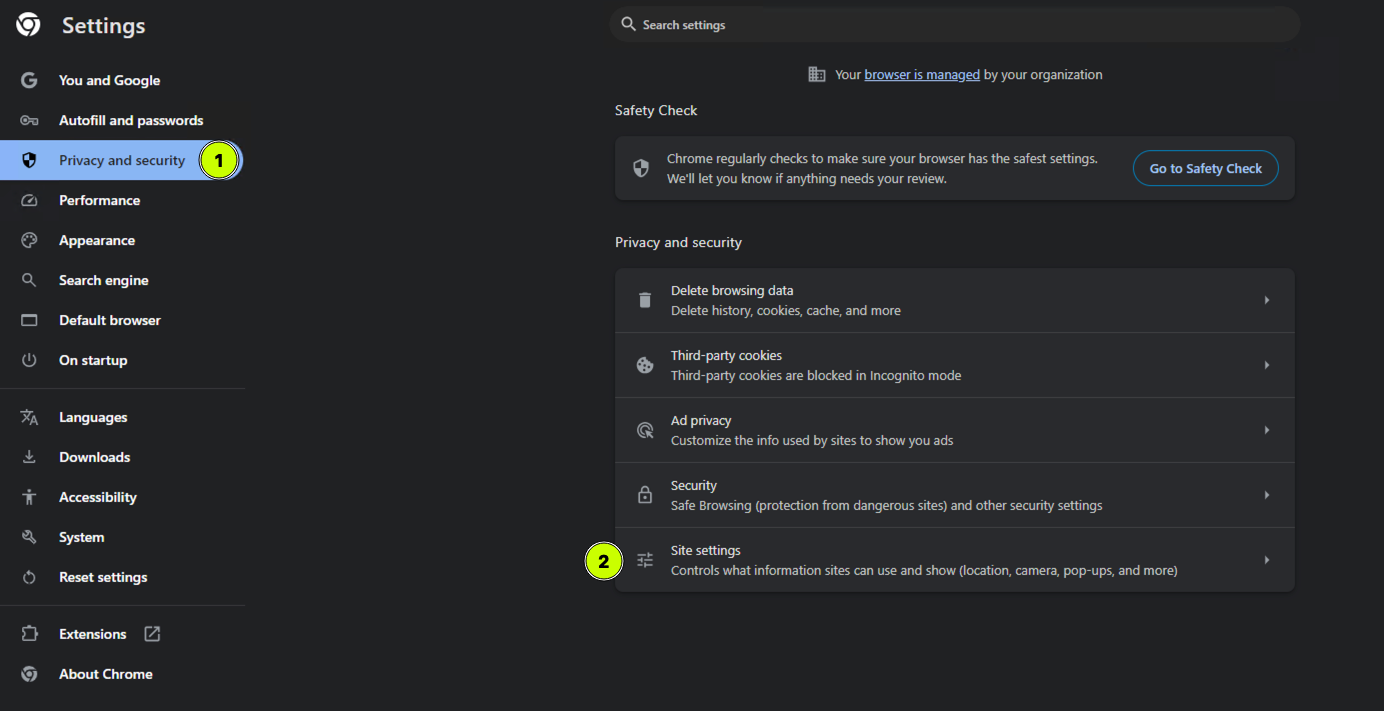
Task: Click 'Delete history, cookies, cache, and more' text
Action: (786, 311)
